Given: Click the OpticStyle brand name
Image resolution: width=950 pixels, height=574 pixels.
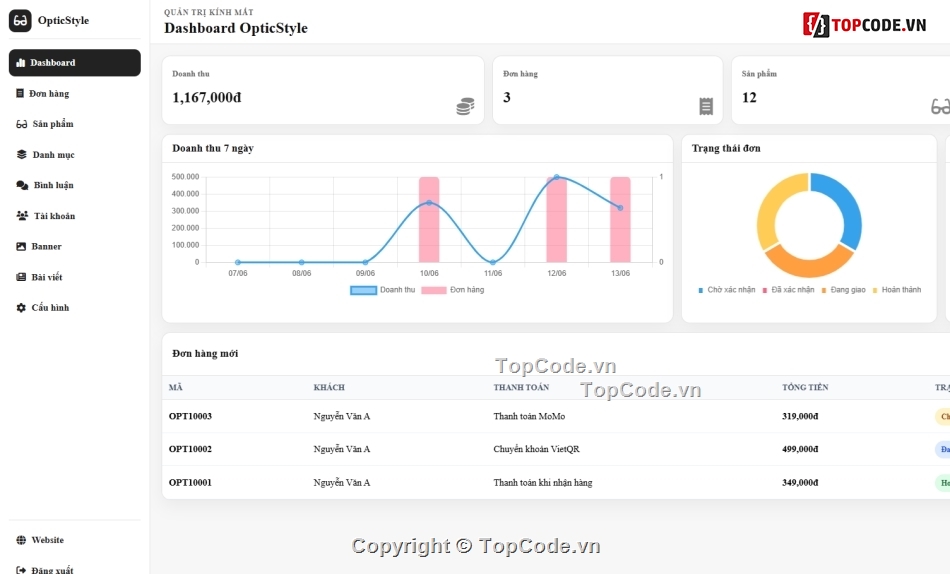Looking at the screenshot, I should click(x=63, y=21).
